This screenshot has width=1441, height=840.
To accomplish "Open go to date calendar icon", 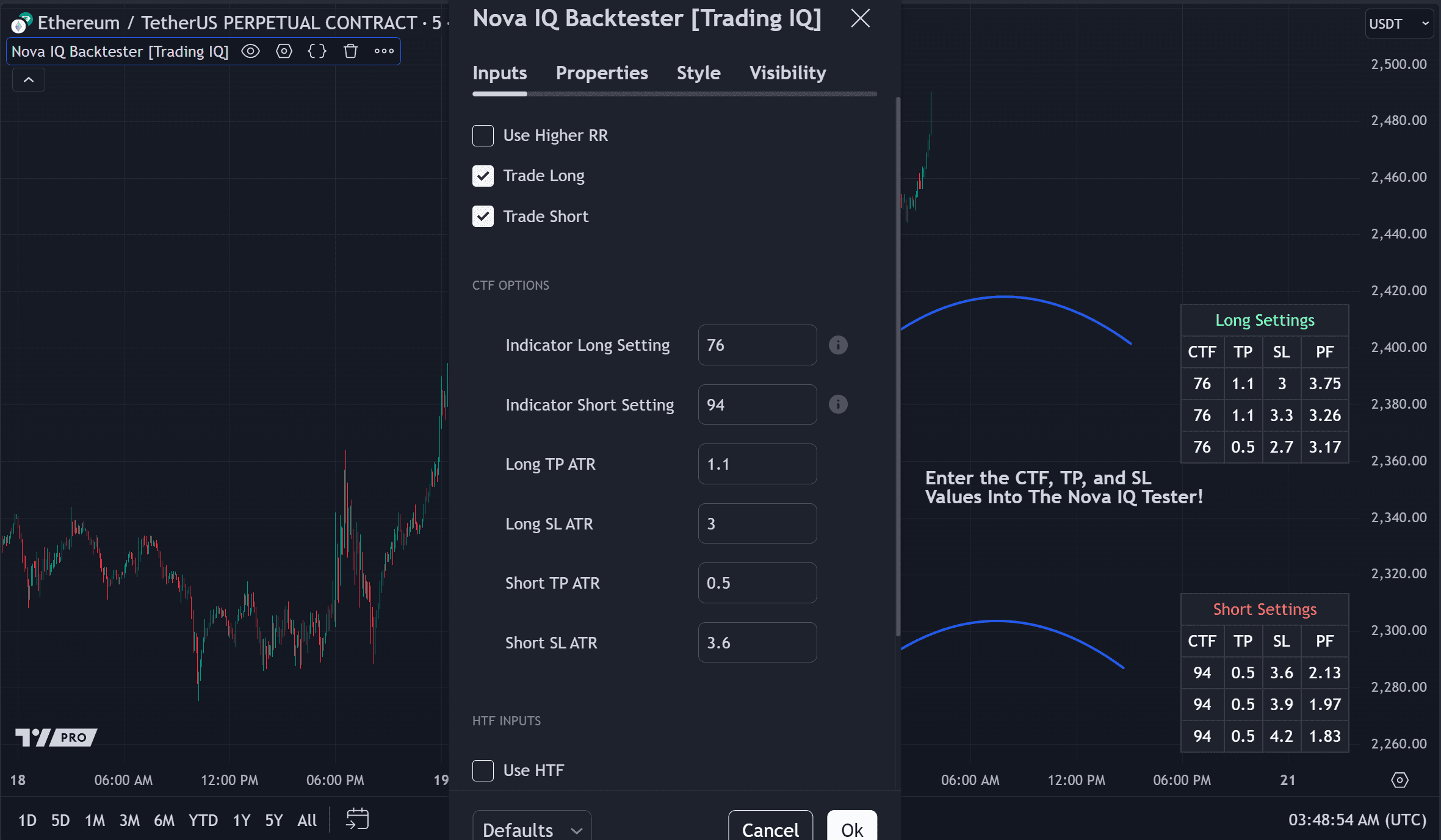I will [x=357, y=819].
